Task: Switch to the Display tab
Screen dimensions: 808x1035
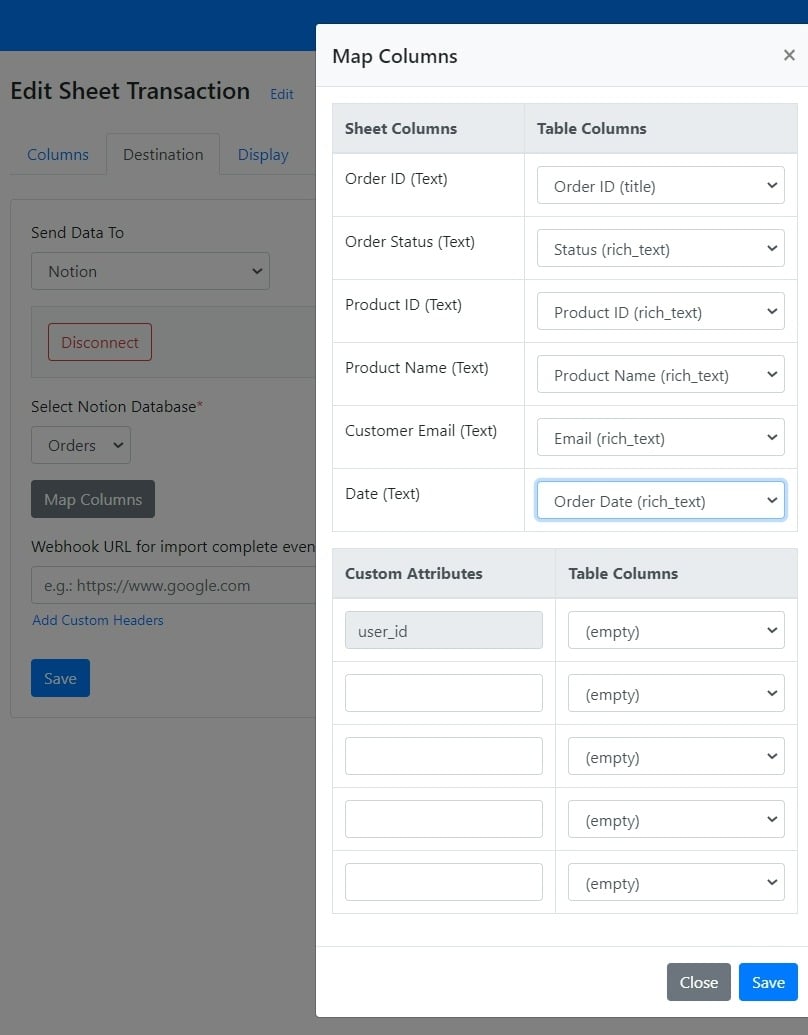Action: pos(263,154)
